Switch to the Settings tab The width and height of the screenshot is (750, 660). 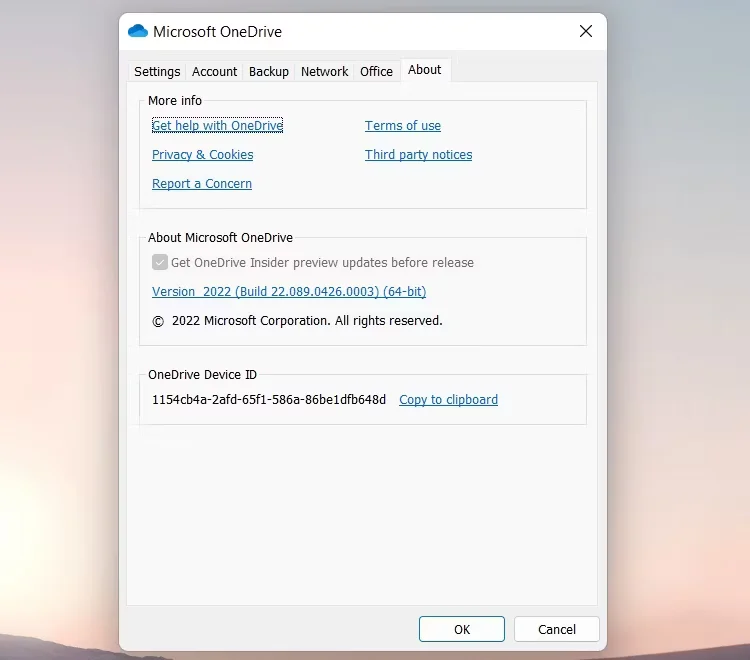(x=157, y=72)
